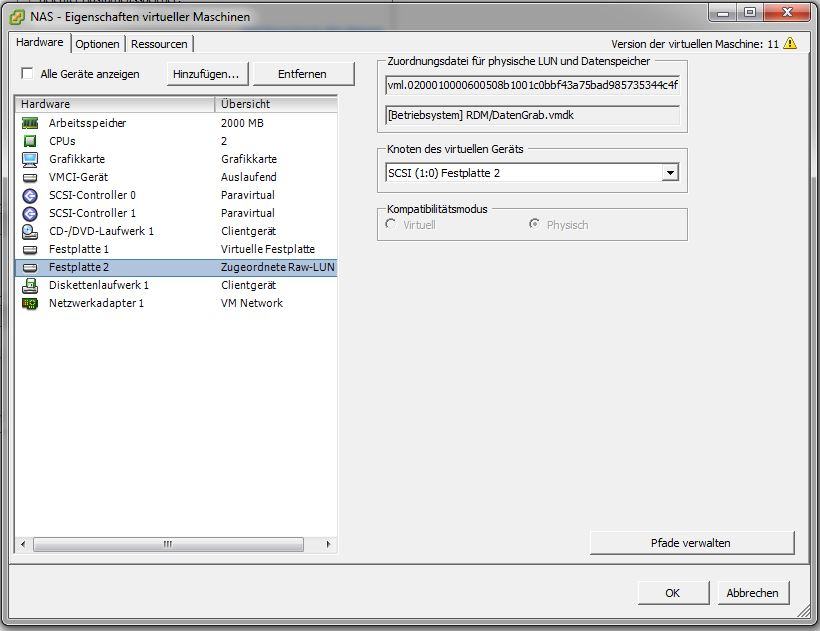Select the VMCI-Gerät row label
Screen dimensions: 820x631
[78, 177]
